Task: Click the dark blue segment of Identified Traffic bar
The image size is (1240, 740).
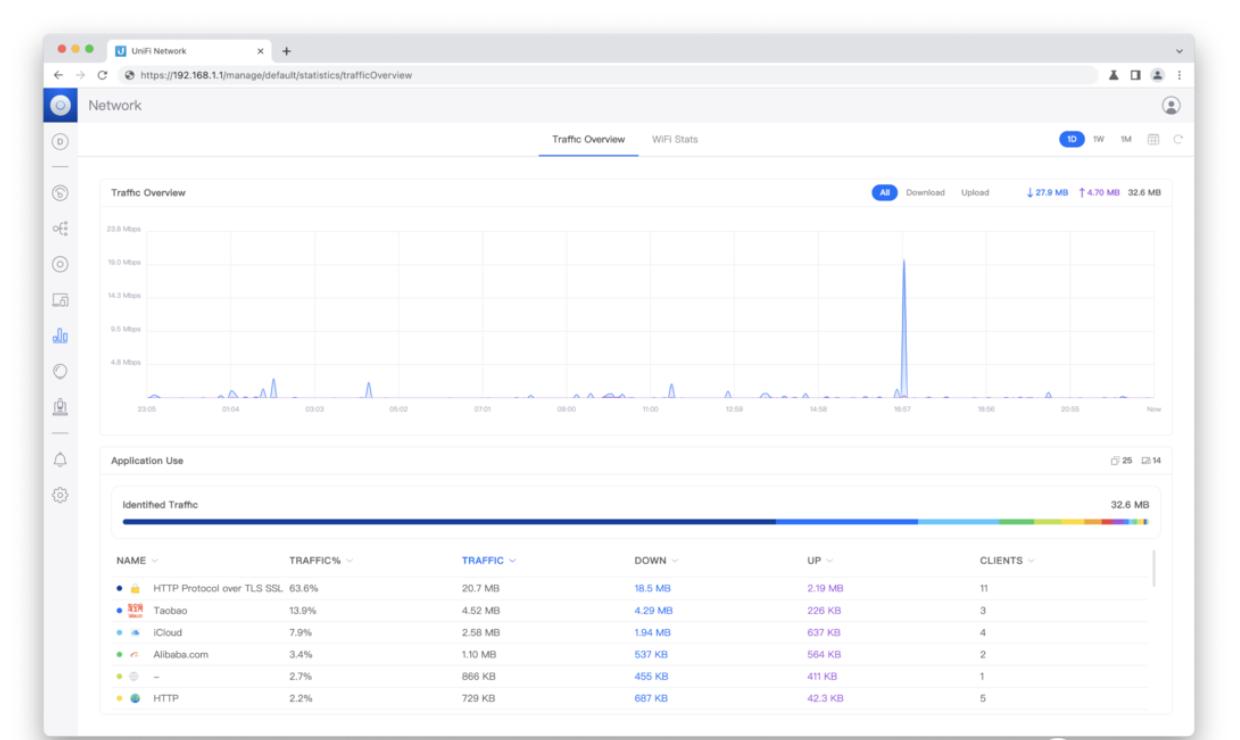Action: (x=448, y=521)
